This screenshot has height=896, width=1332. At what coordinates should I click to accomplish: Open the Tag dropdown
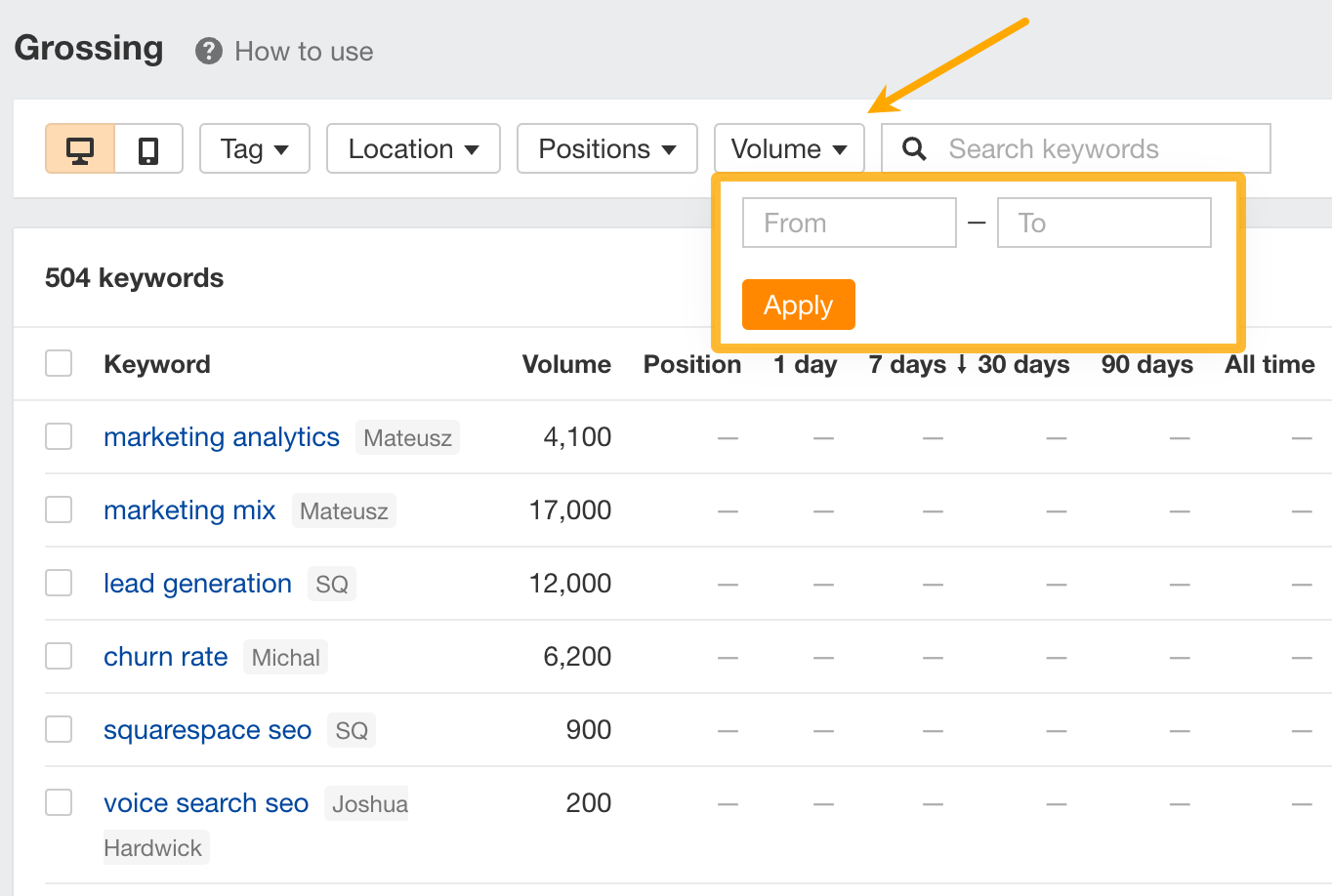(255, 148)
